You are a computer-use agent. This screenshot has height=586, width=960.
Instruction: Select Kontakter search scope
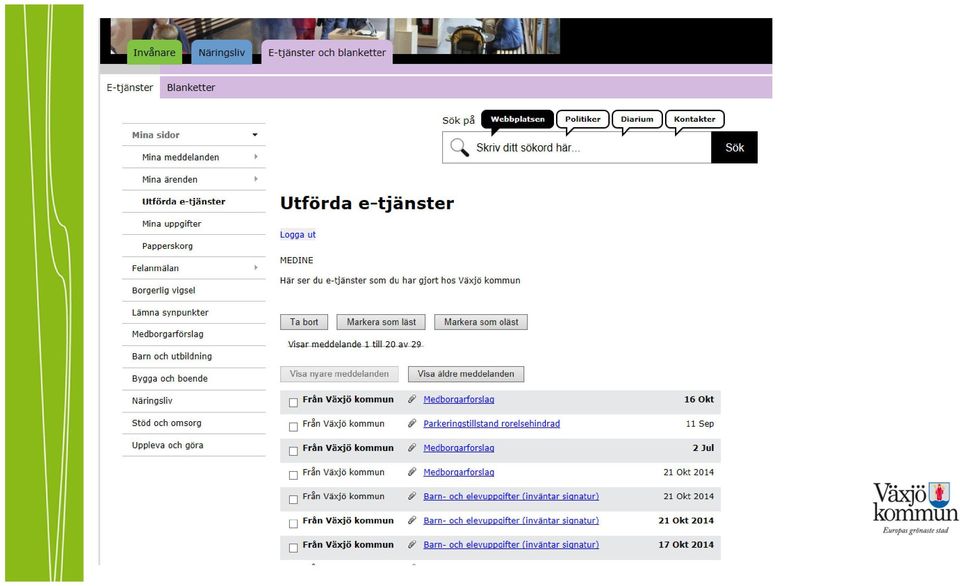(694, 119)
